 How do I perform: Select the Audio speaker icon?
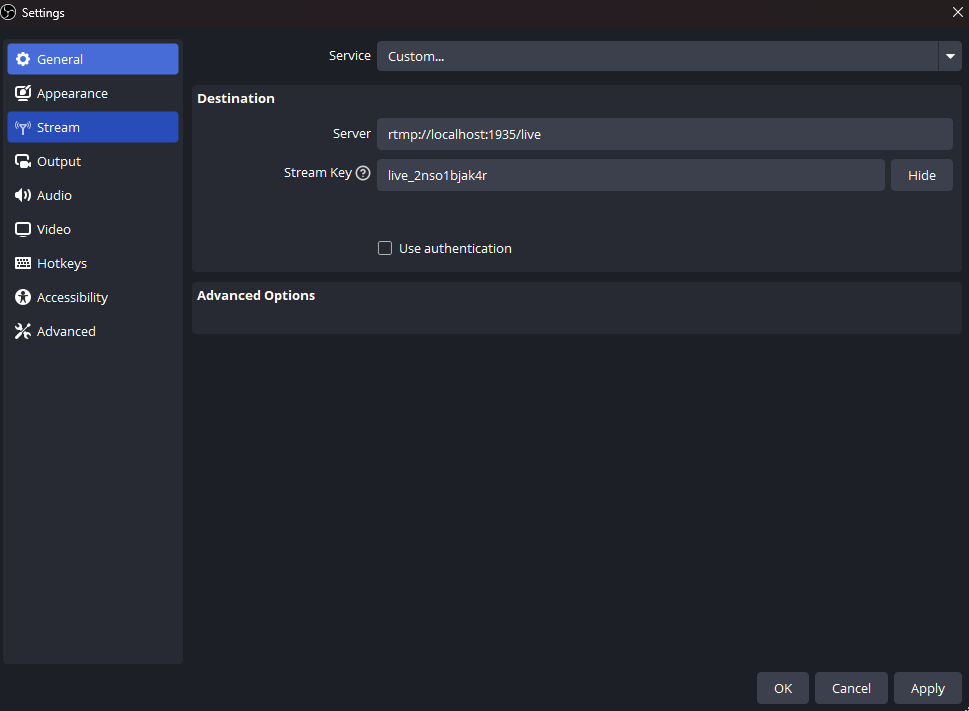[x=22, y=195]
